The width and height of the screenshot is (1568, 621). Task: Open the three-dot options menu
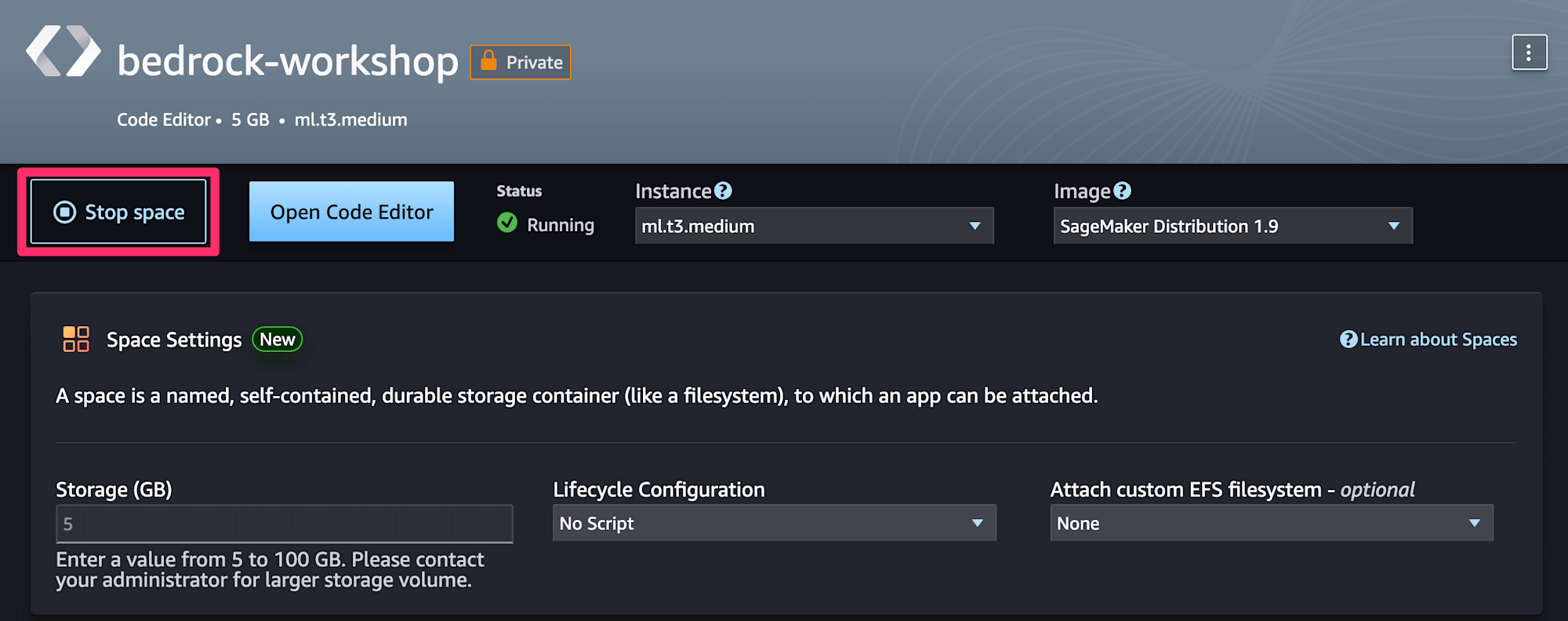(x=1529, y=53)
